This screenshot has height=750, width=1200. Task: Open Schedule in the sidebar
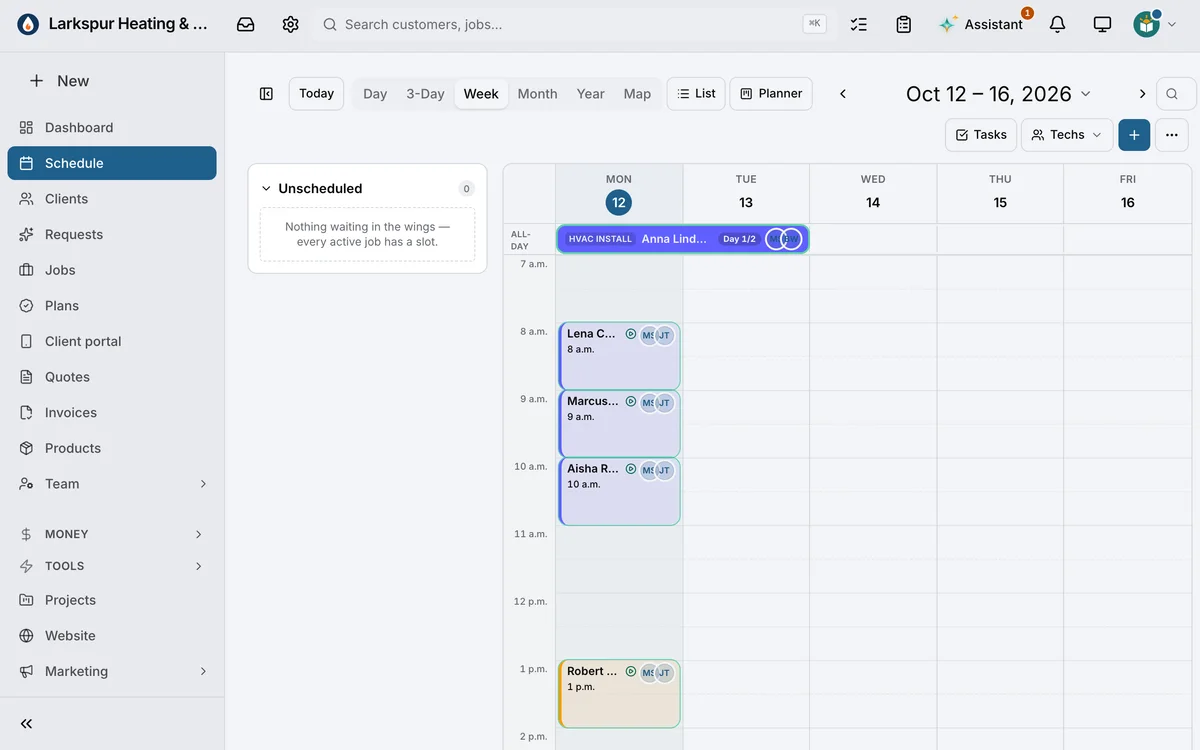pos(112,163)
